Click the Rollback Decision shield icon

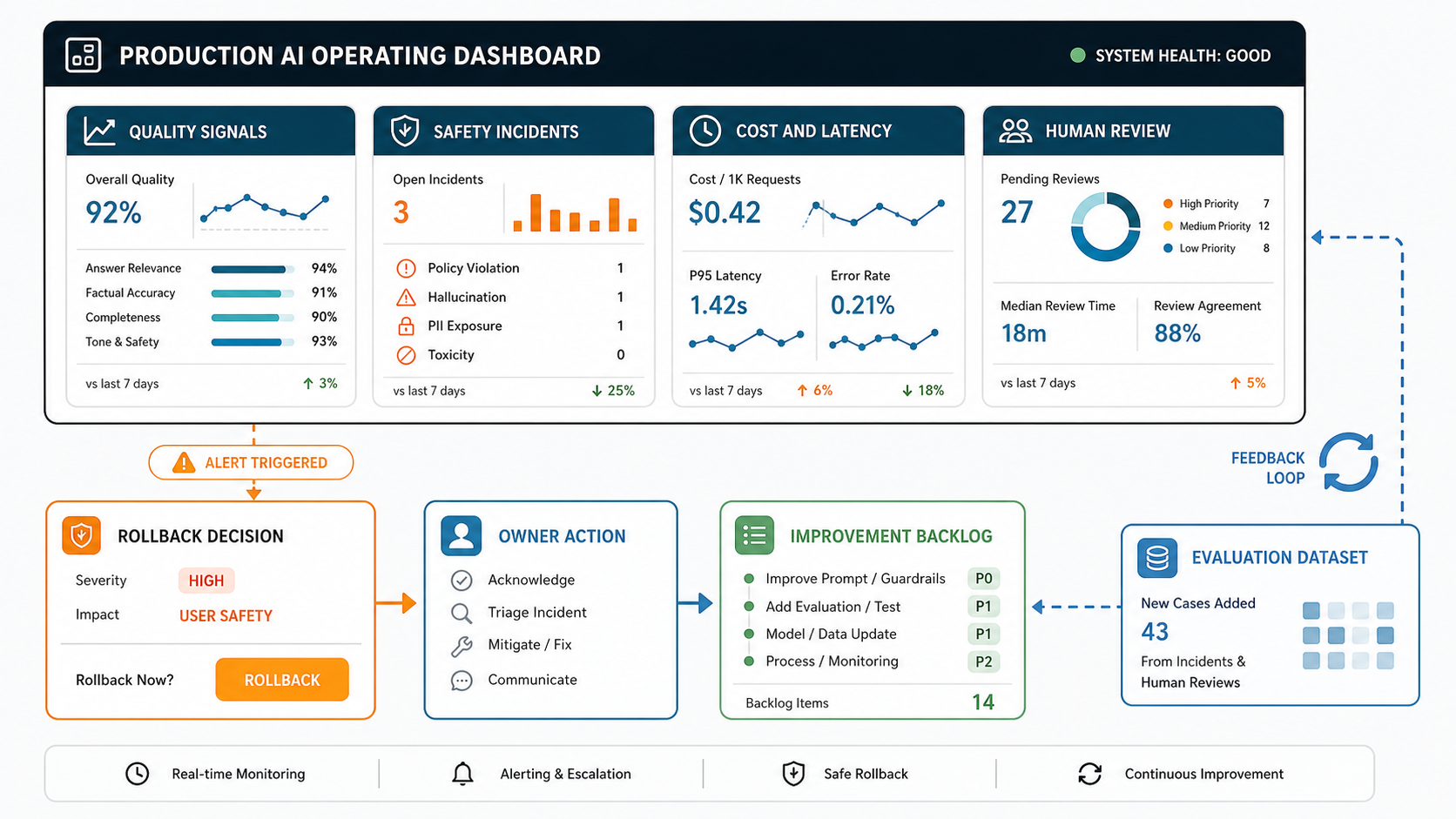82,535
